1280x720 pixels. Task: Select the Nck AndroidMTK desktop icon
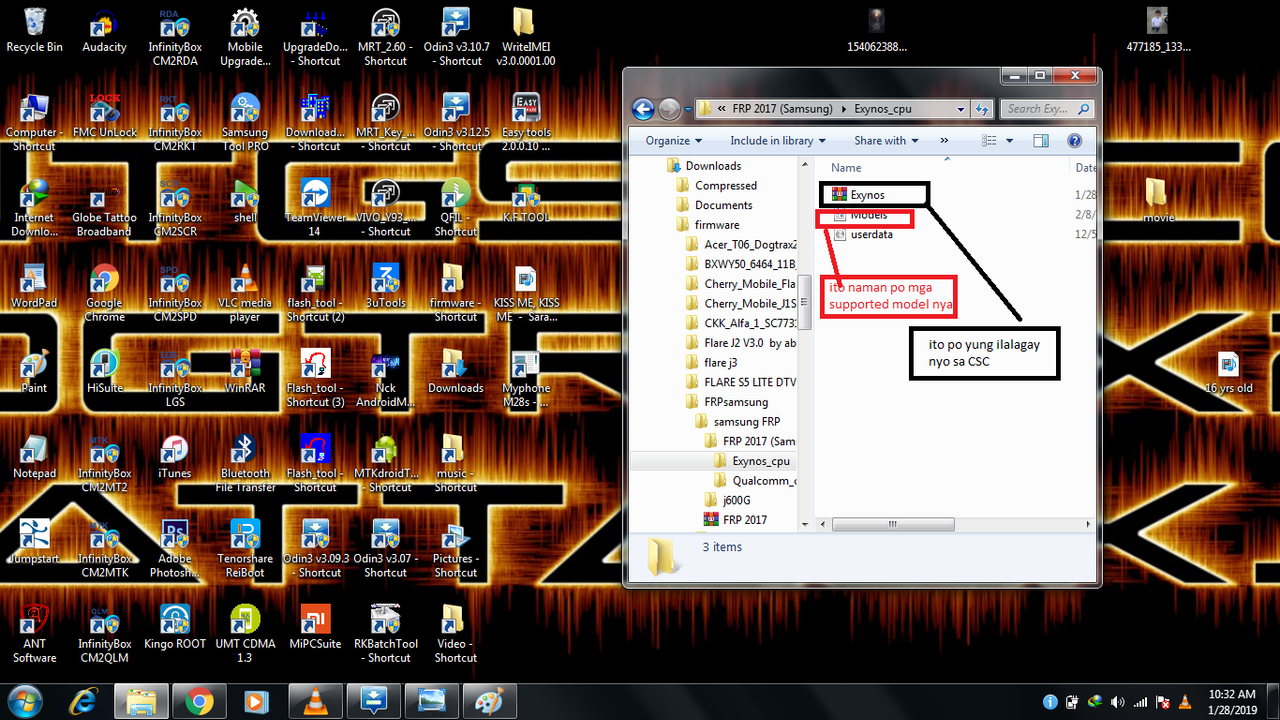[x=385, y=377]
